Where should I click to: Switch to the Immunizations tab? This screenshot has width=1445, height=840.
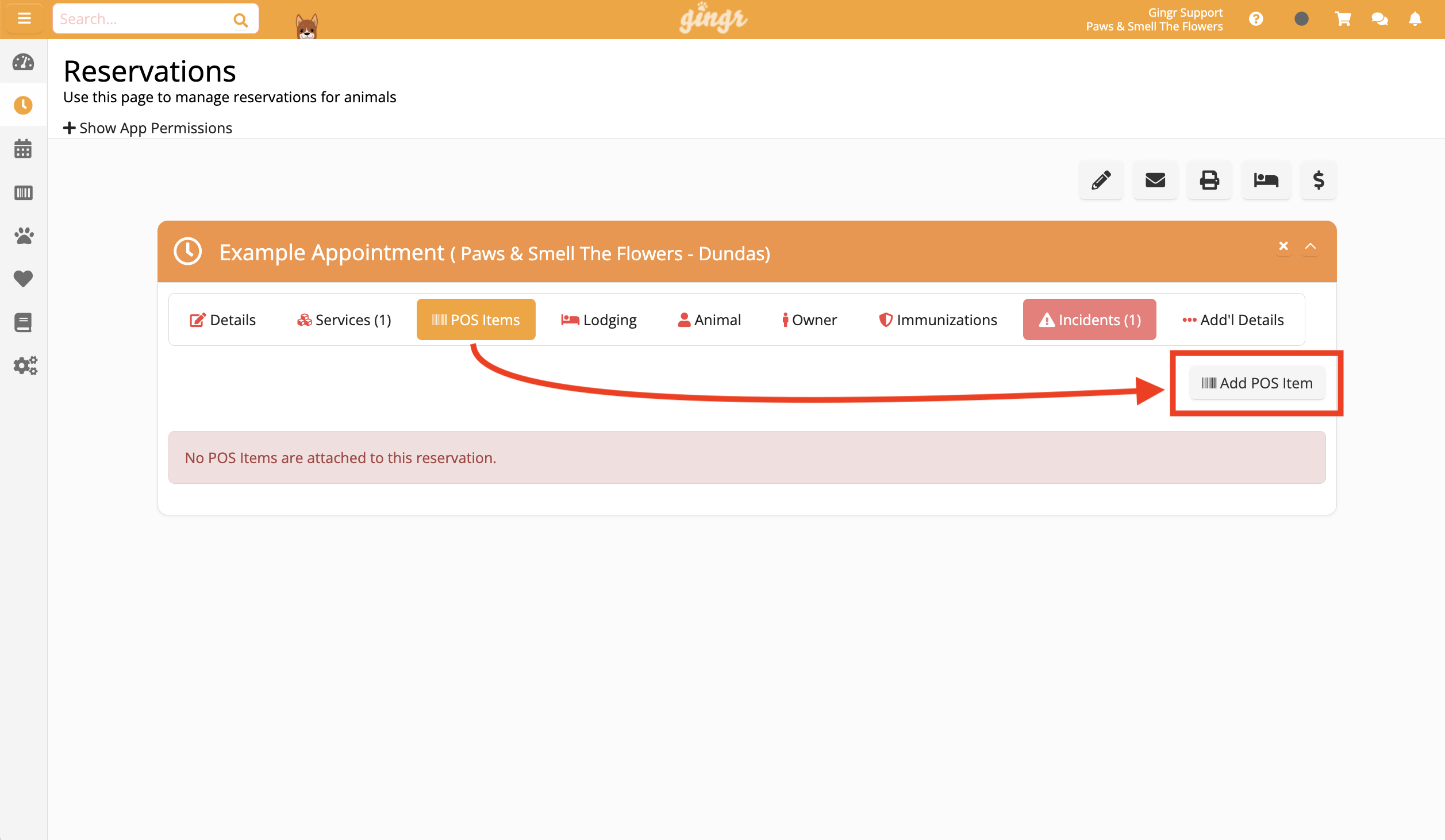pyautogui.click(x=937, y=319)
